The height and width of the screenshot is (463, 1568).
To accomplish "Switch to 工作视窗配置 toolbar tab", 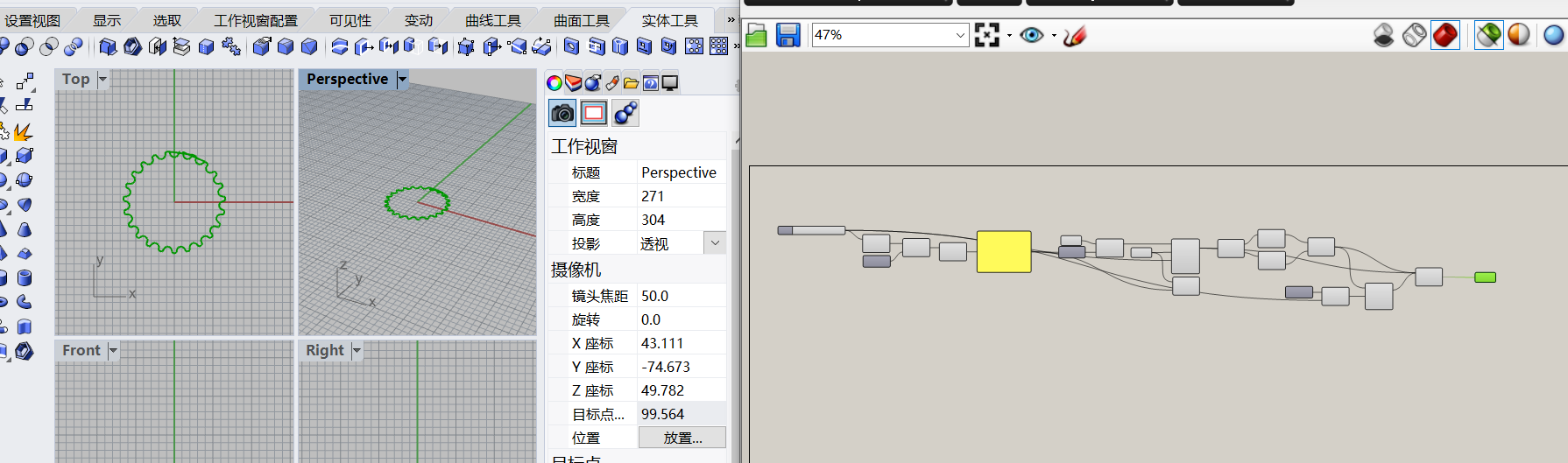I will pyautogui.click(x=256, y=20).
